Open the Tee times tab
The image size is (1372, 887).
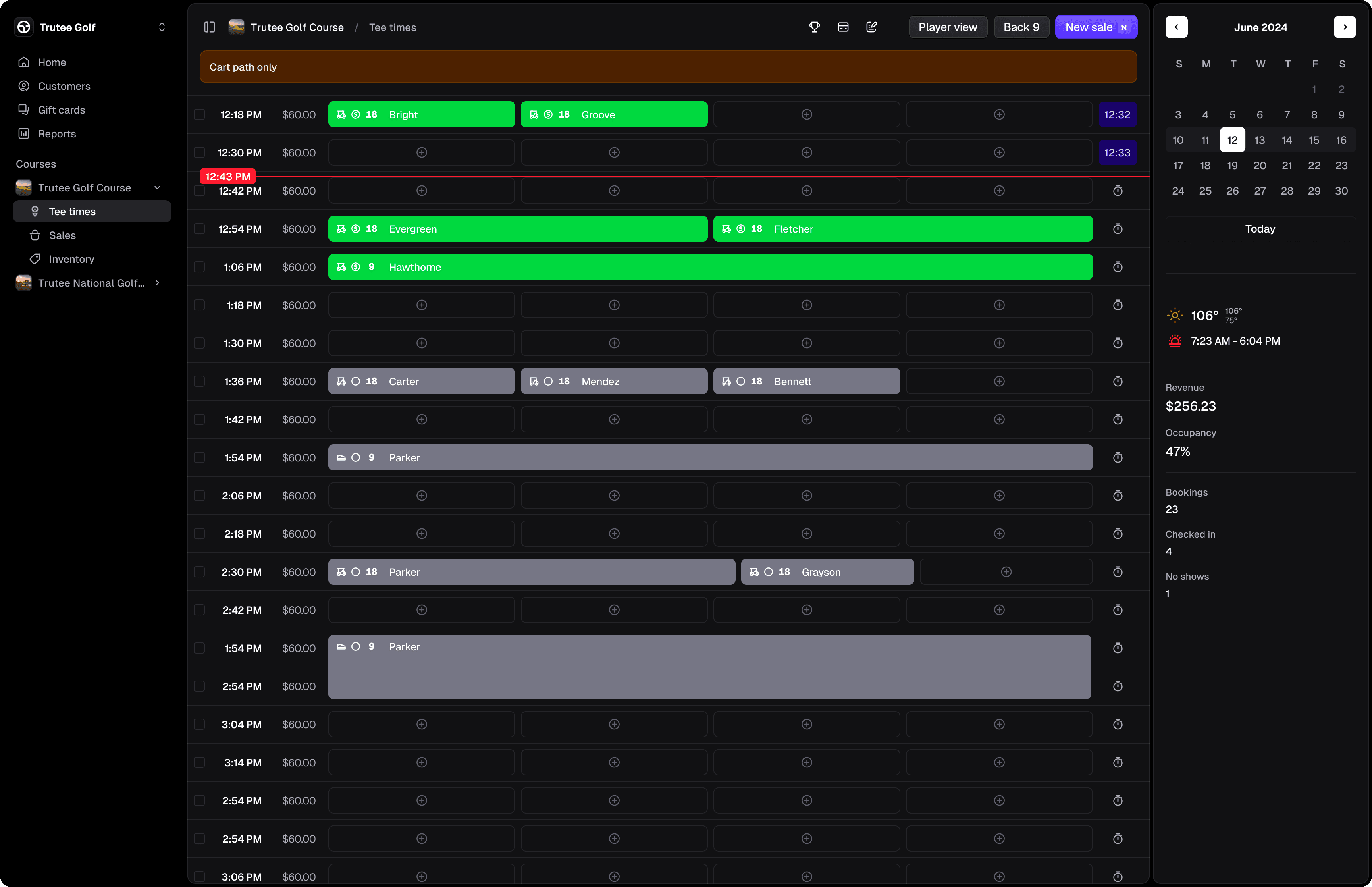72,211
